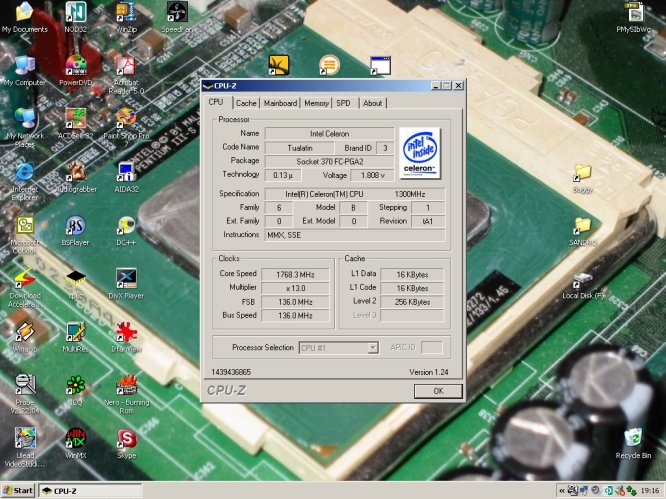666x499 pixels.
Task: Launch WinMX shortcut
Action: pyautogui.click(x=76, y=443)
